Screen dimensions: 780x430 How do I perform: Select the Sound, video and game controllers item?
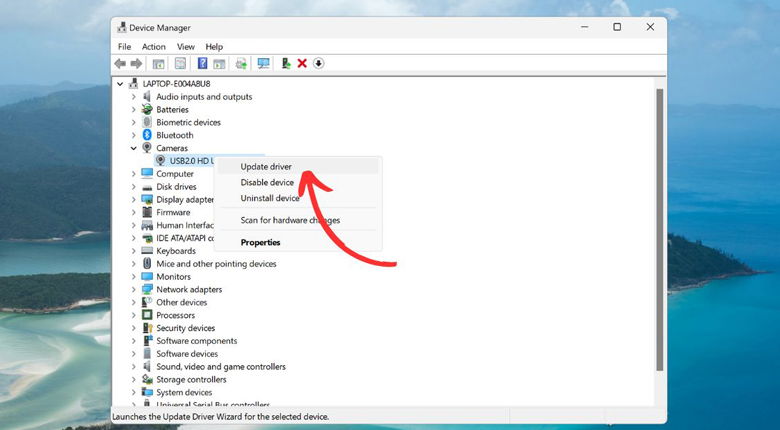[x=220, y=367]
